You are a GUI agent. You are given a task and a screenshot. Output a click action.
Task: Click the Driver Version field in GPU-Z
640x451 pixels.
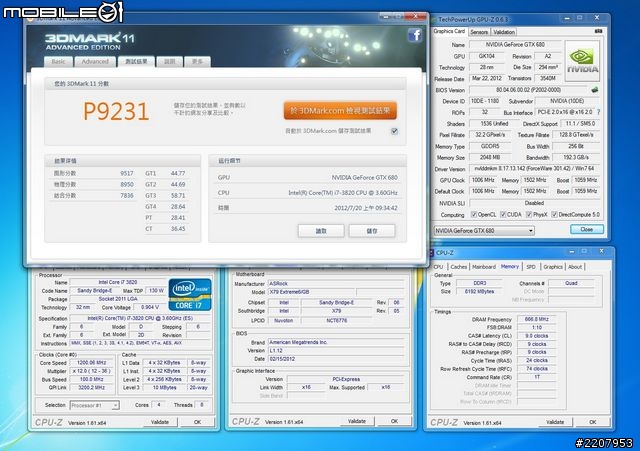click(x=534, y=168)
